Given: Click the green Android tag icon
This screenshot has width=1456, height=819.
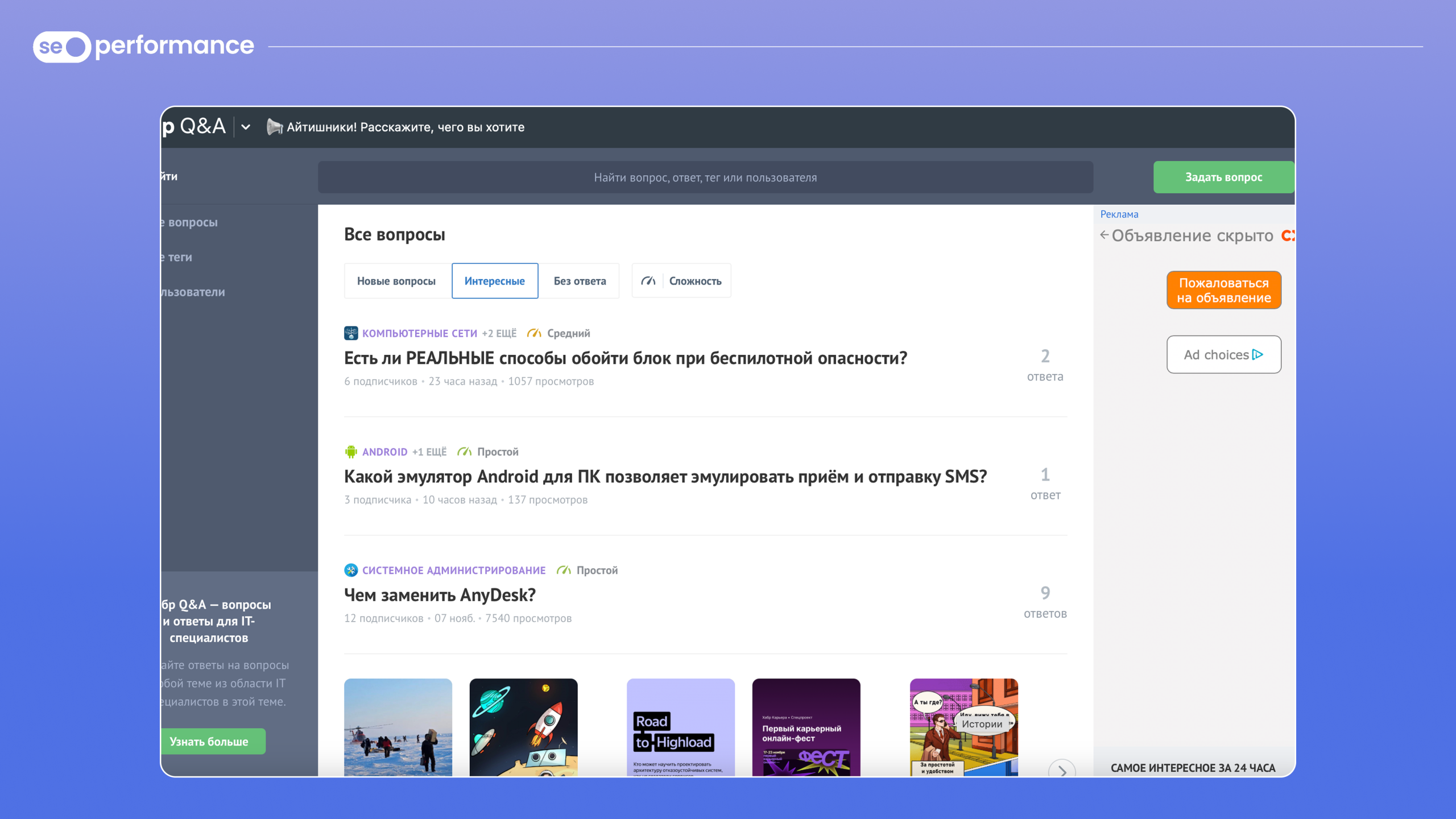Looking at the screenshot, I should click(351, 452).
